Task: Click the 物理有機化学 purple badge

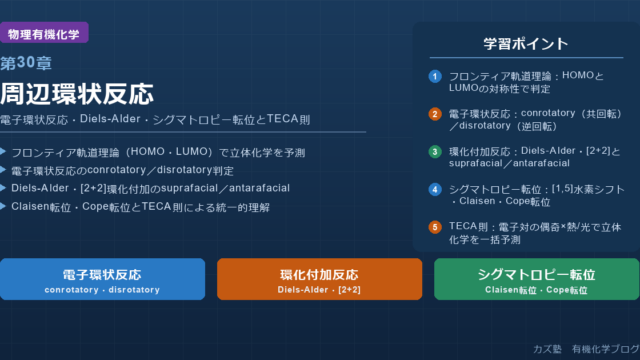Action: coord(44,33)
